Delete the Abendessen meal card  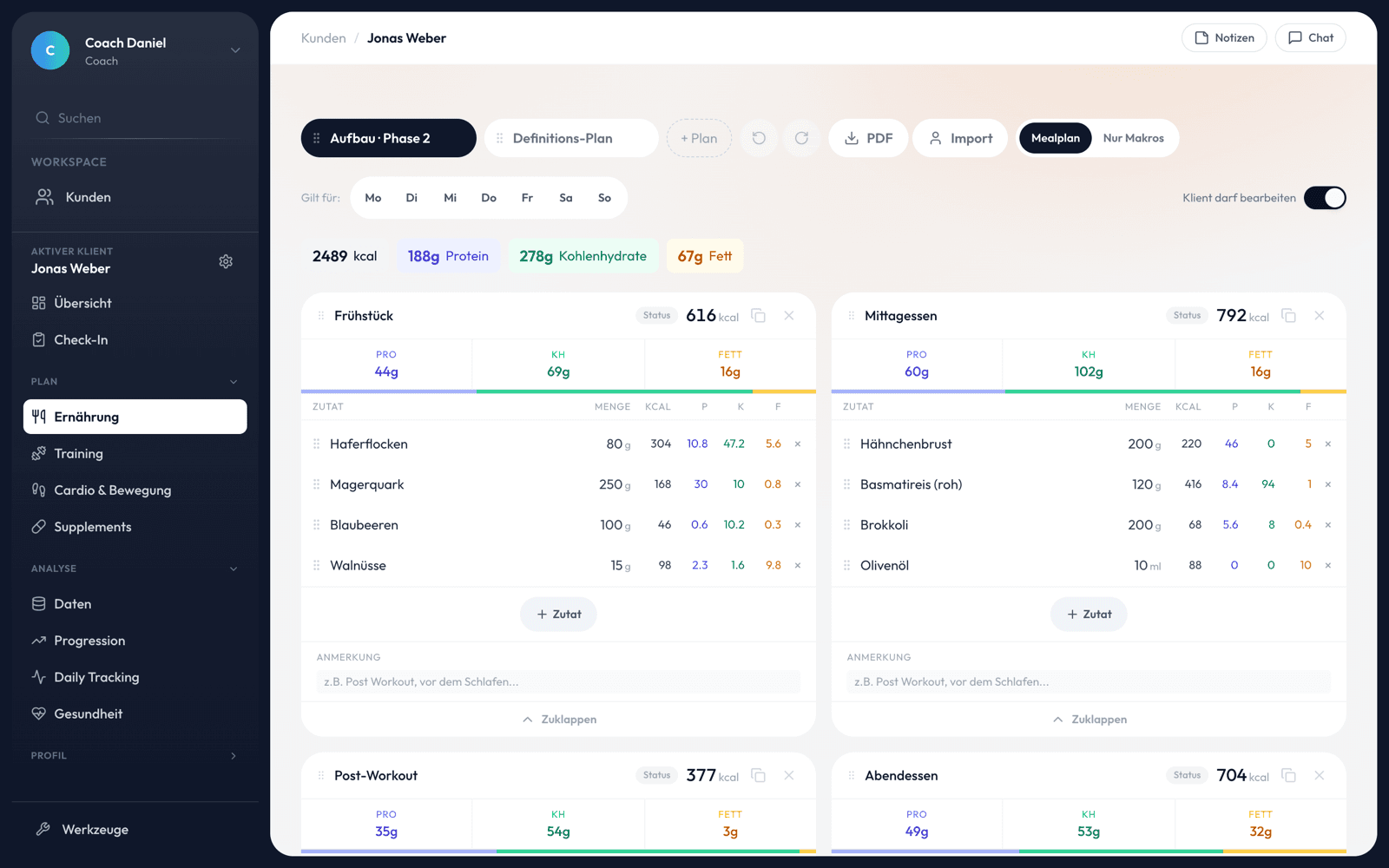[x=1320, y=776]
